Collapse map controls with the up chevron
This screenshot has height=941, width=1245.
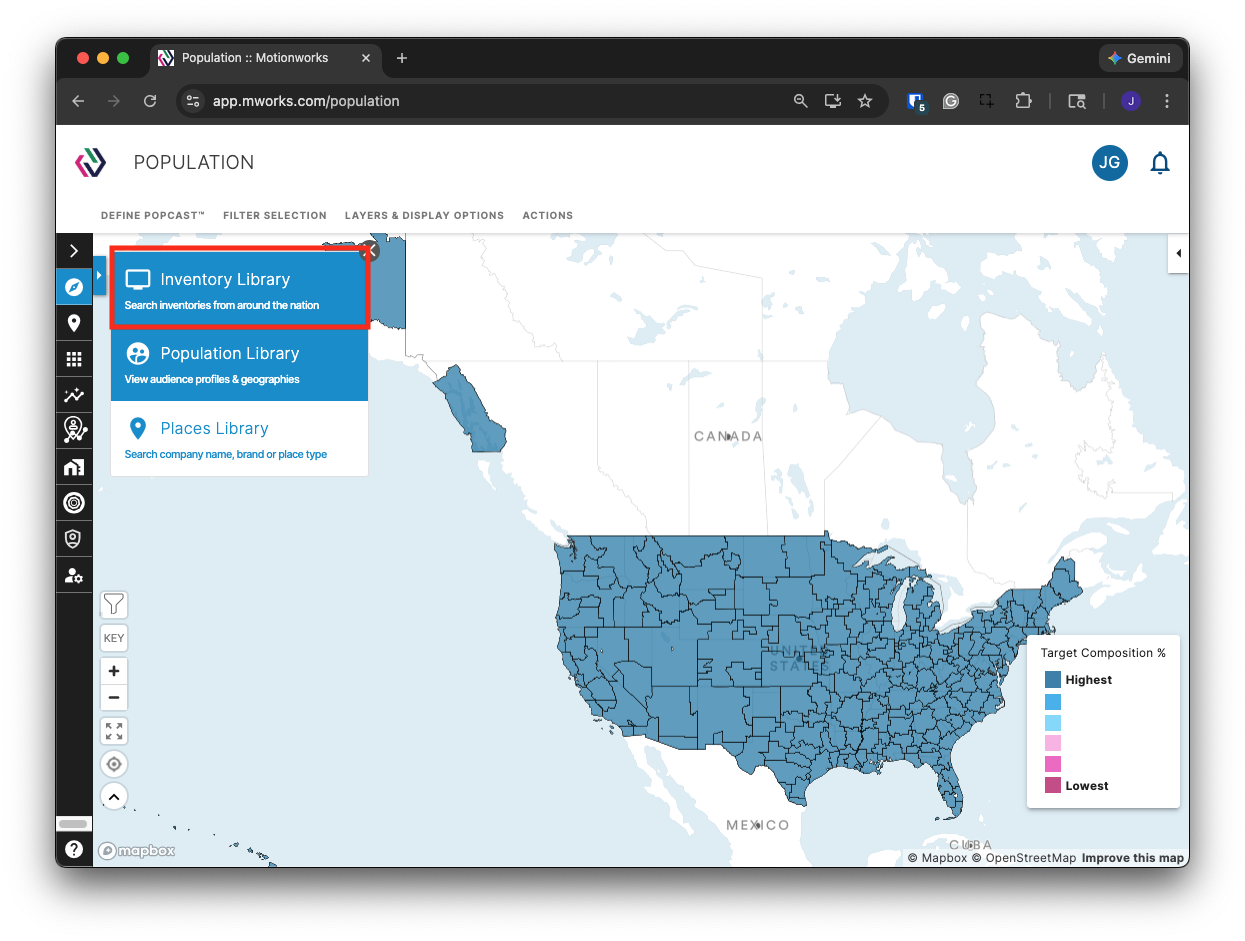(114, 797)
